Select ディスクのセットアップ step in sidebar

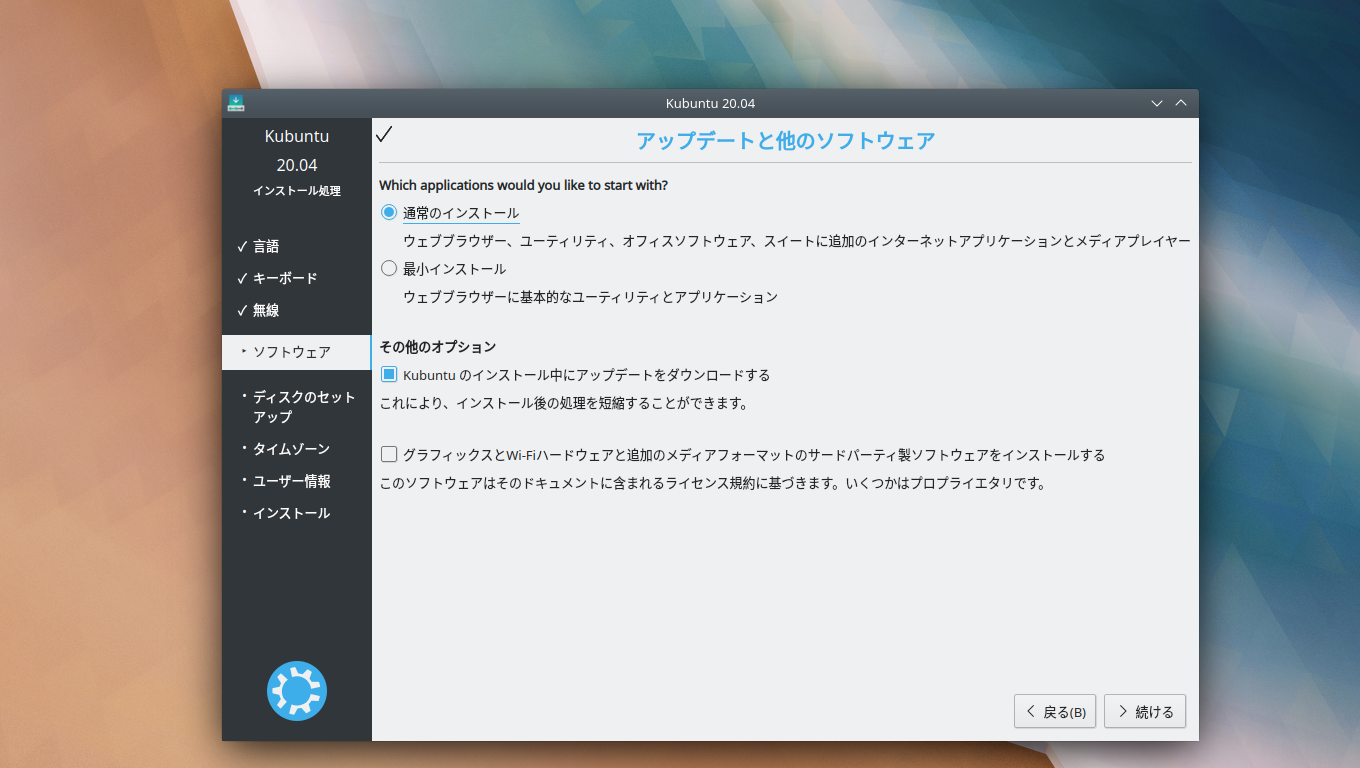click(x=304, y=406)
